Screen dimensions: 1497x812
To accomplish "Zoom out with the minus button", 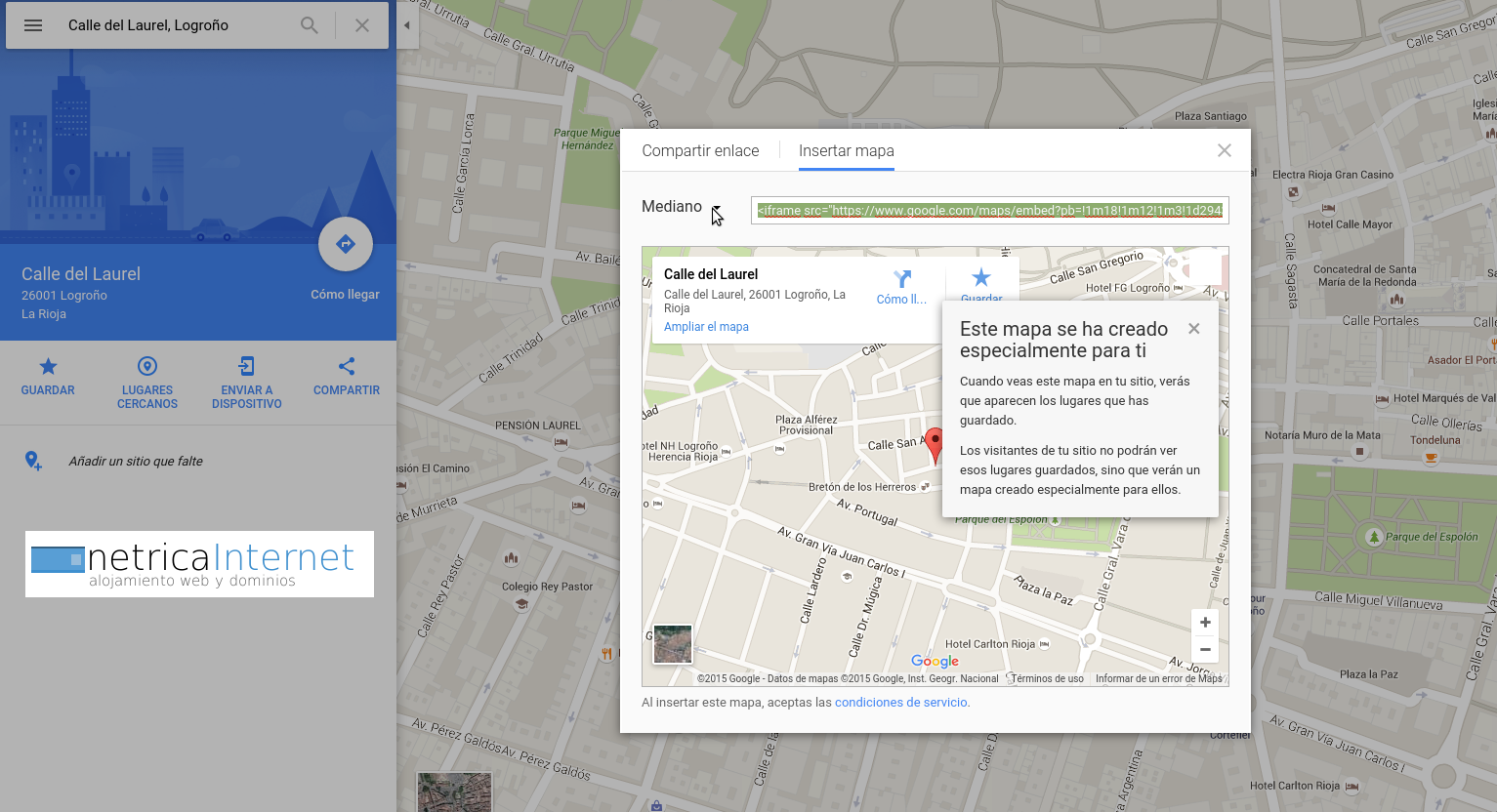I will pyautogui.click(x=1205, y=650).
